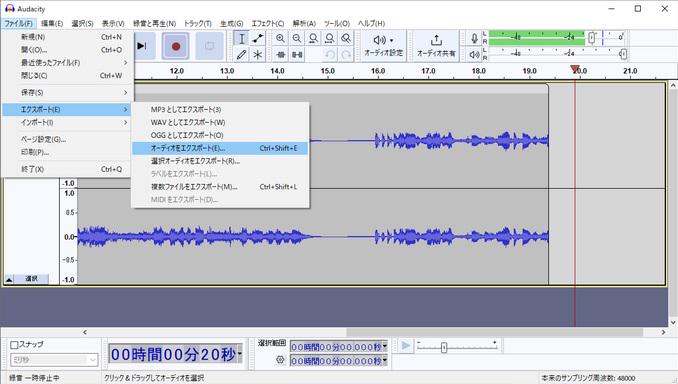This screenshot has height=384, width=678.
Task: Click the Zoom In magnifier
Action: click(280, 38)
